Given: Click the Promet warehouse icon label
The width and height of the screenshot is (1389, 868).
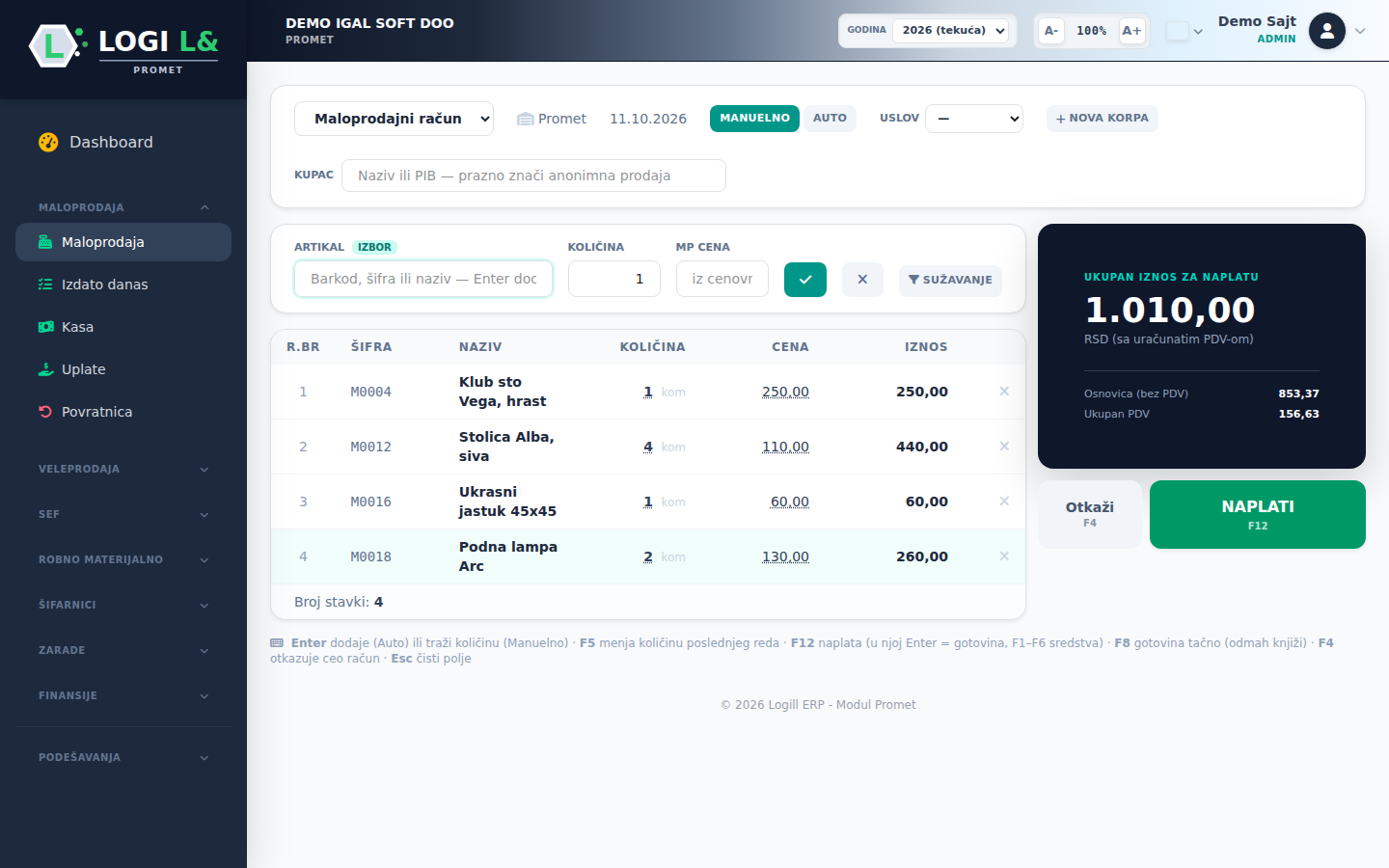Looking at the screenshot, I should pyautogui.click(x=552, y=119).
